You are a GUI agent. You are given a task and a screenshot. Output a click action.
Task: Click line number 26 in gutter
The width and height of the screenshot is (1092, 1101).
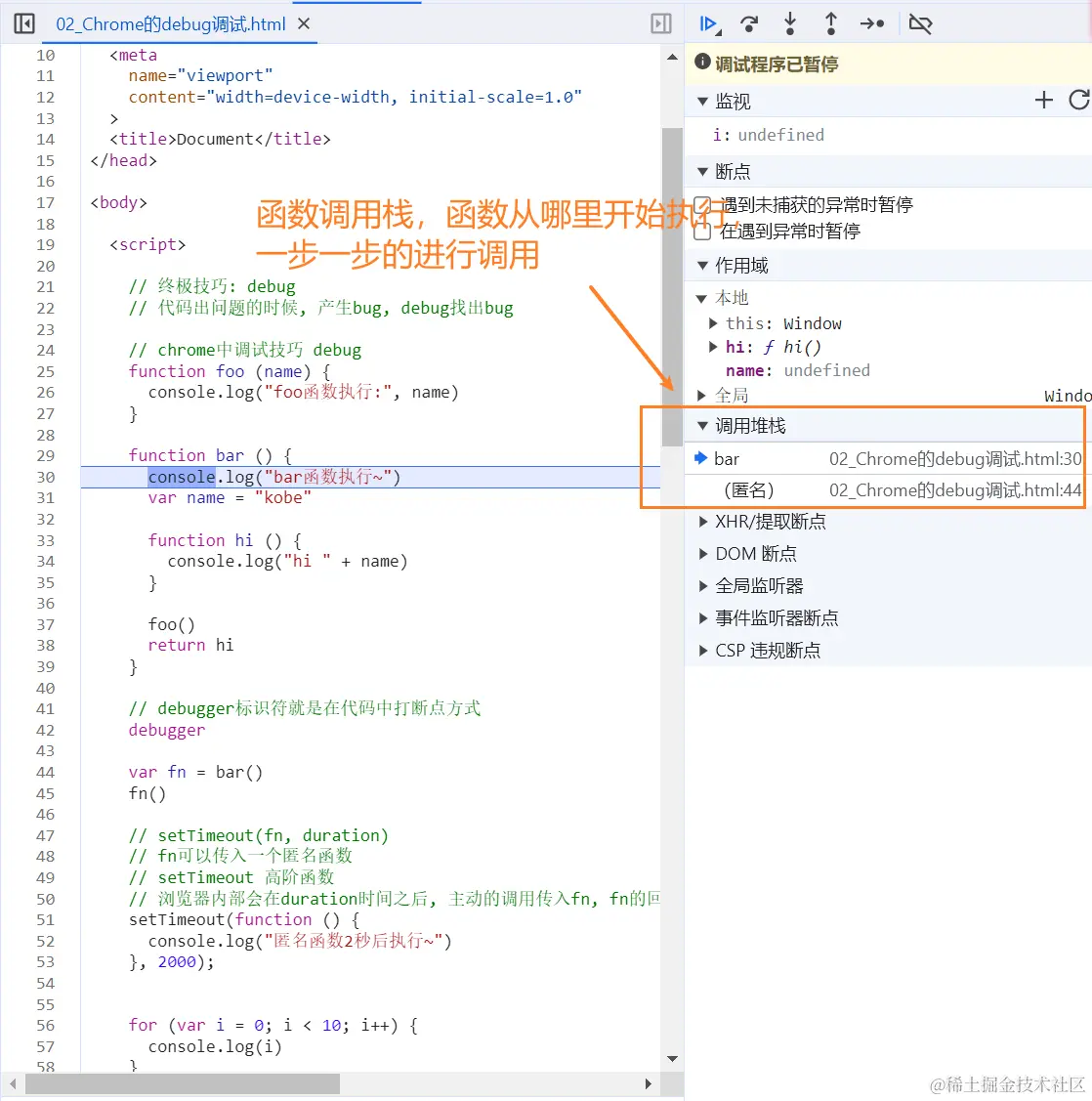(x=46, y=393)
